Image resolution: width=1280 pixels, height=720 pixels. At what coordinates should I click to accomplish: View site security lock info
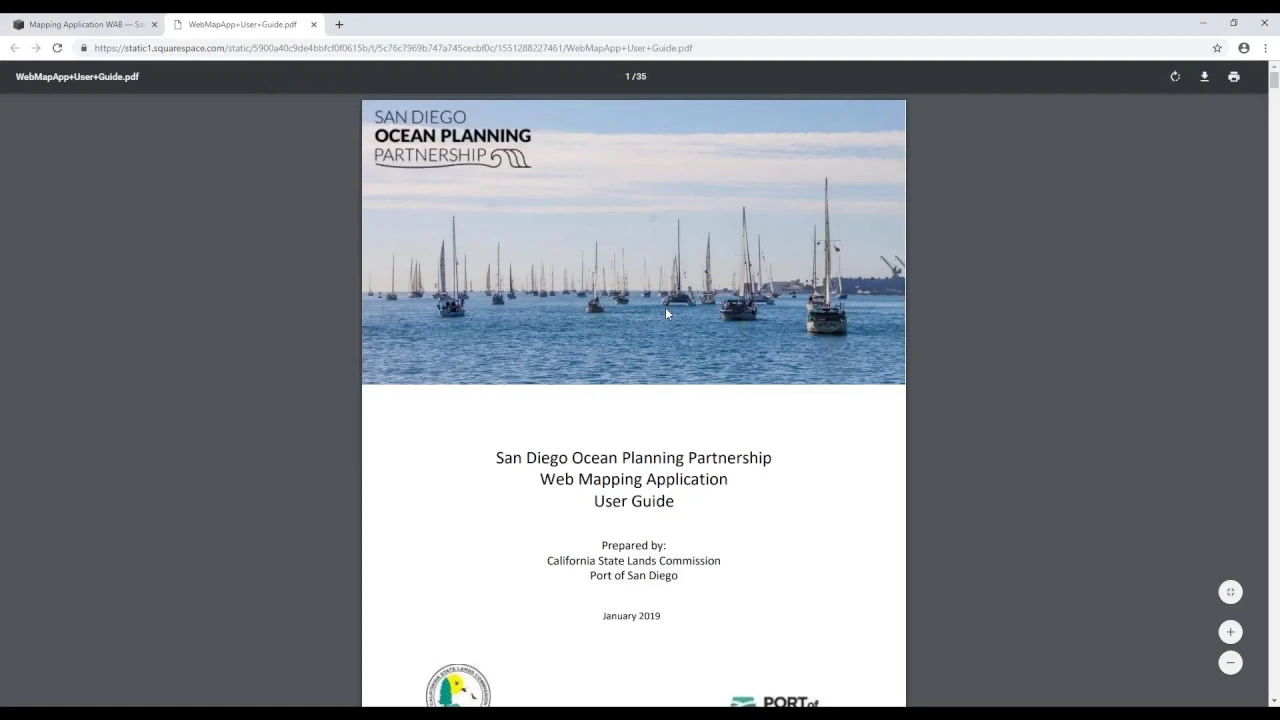84,48
